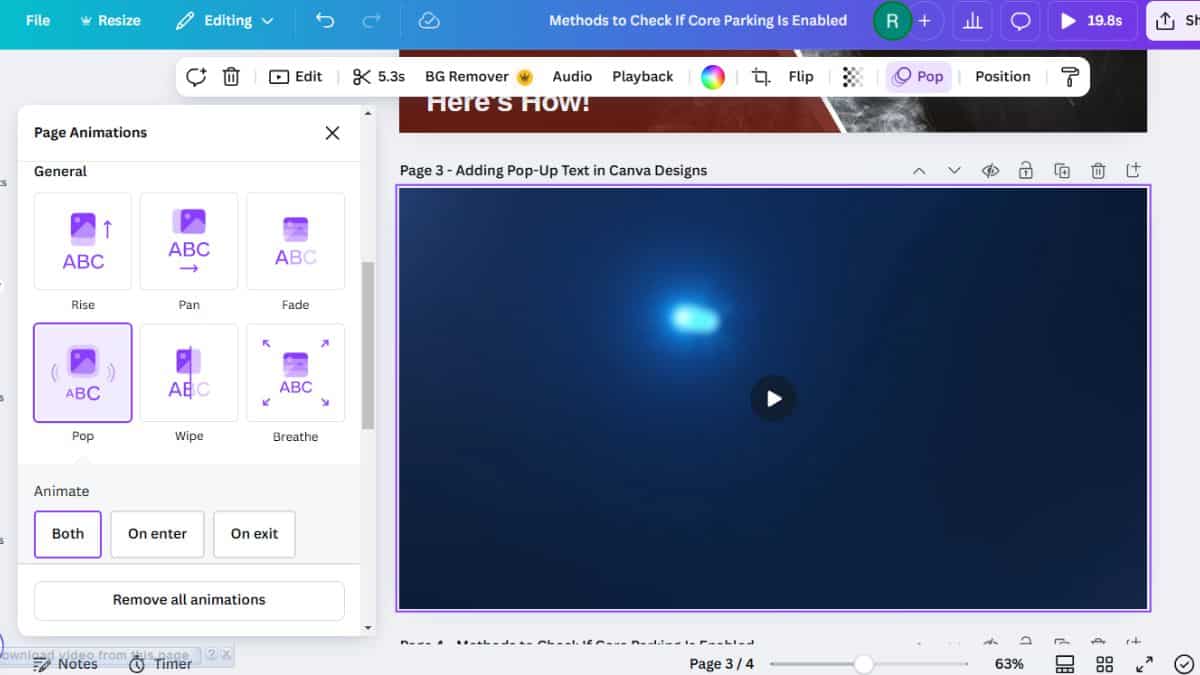Viewport: 1200px width, 675px height.
Task: Click the zoom slider handle
Action: [x=864, y=664]
